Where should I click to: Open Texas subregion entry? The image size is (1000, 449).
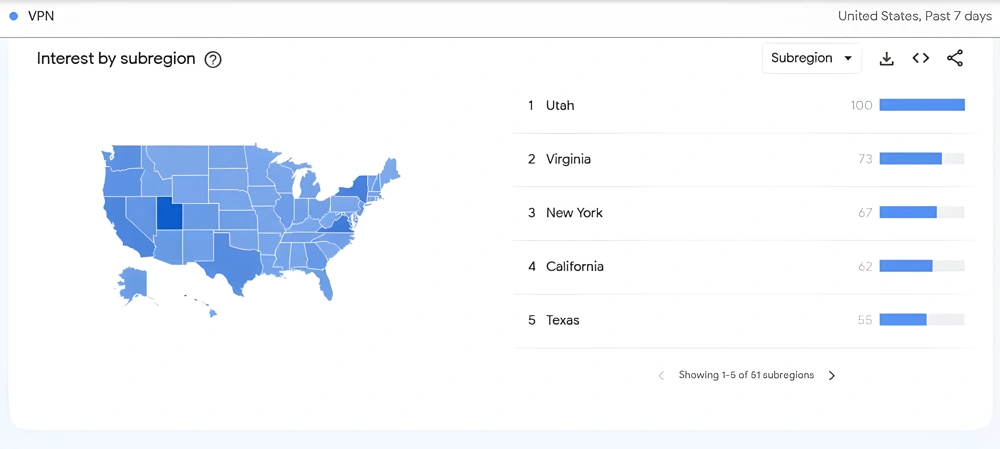(746, 320)
